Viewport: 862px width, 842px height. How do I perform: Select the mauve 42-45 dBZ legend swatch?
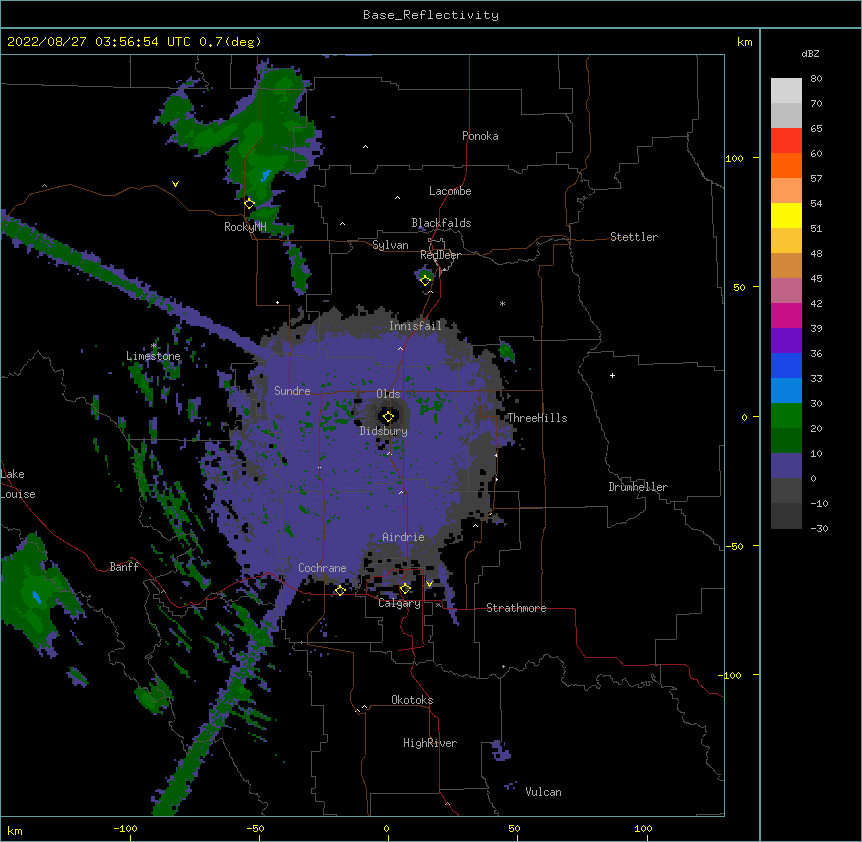pos(786,291)
